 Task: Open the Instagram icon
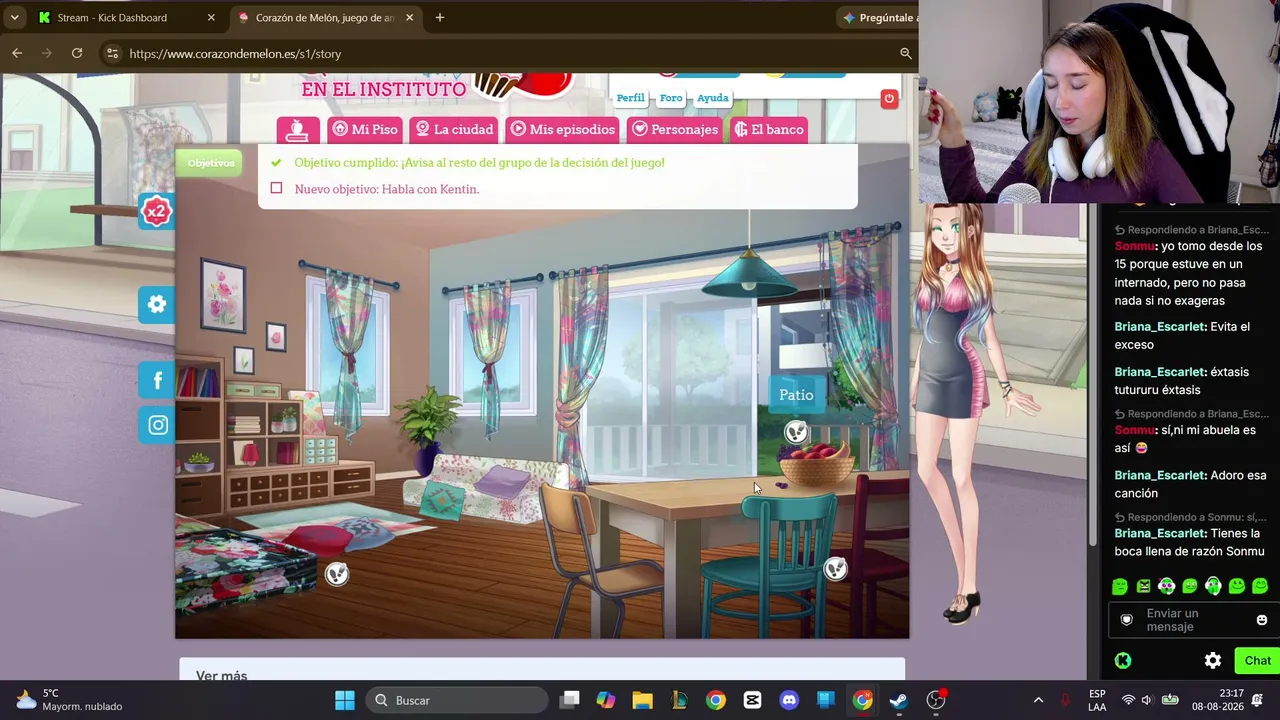pyautogui.click(x=157, y=425)
